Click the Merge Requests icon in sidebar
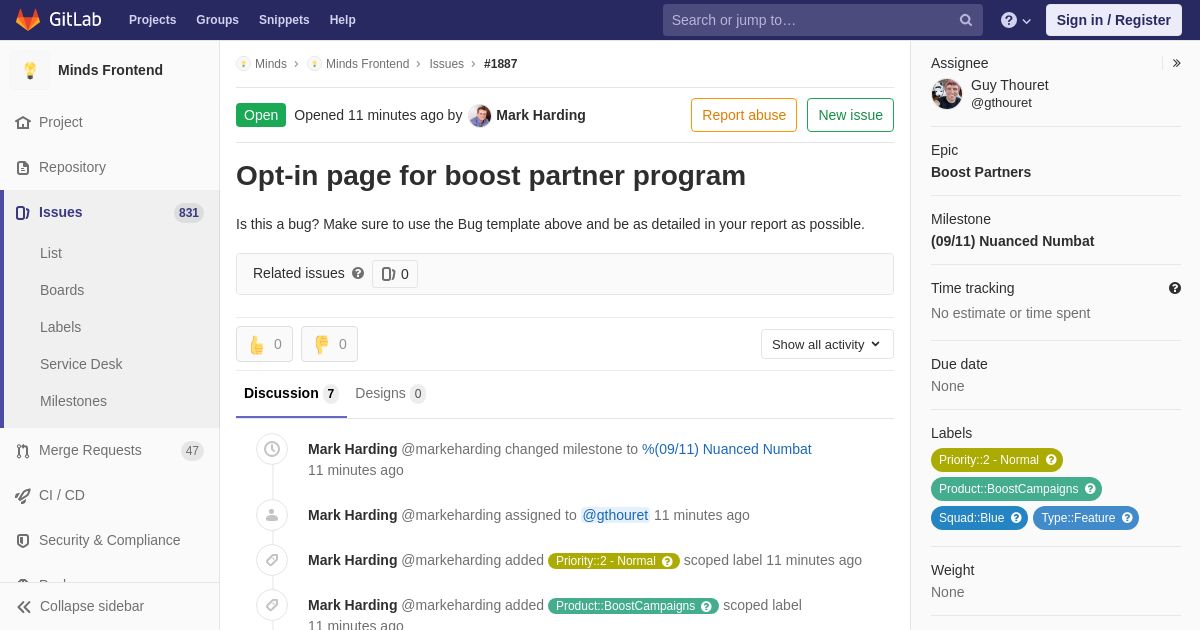The image size is (1200, 630). (23, 450)
